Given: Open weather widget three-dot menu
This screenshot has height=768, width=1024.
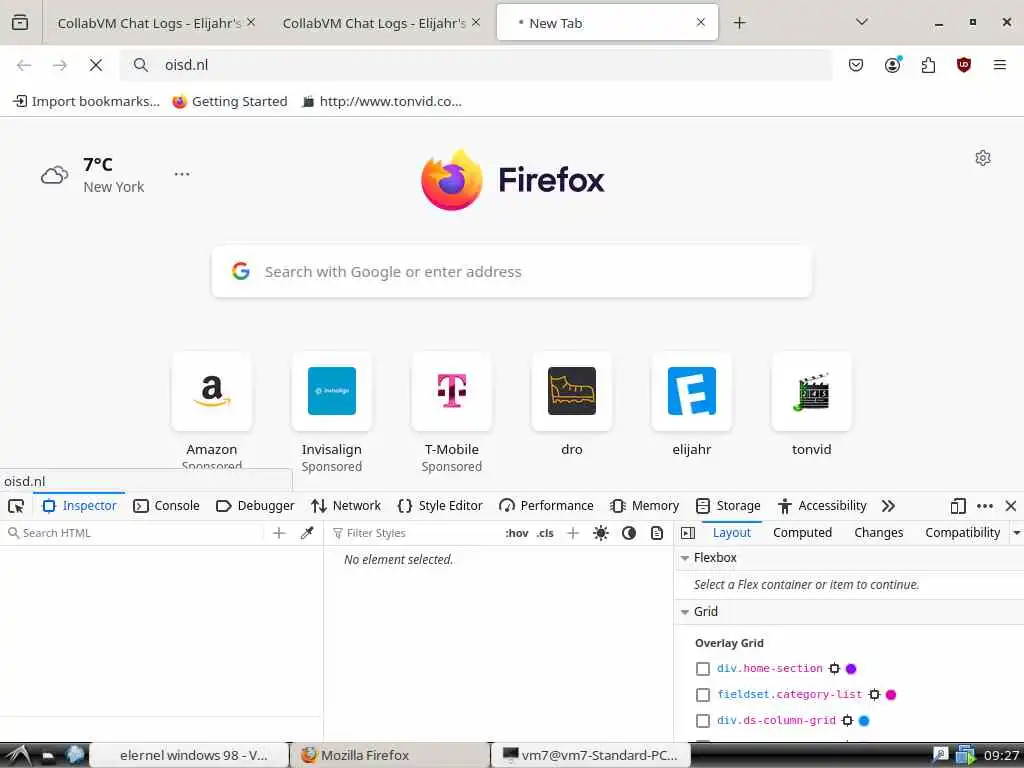Looking at the screenshot, I should coord(182,174).
